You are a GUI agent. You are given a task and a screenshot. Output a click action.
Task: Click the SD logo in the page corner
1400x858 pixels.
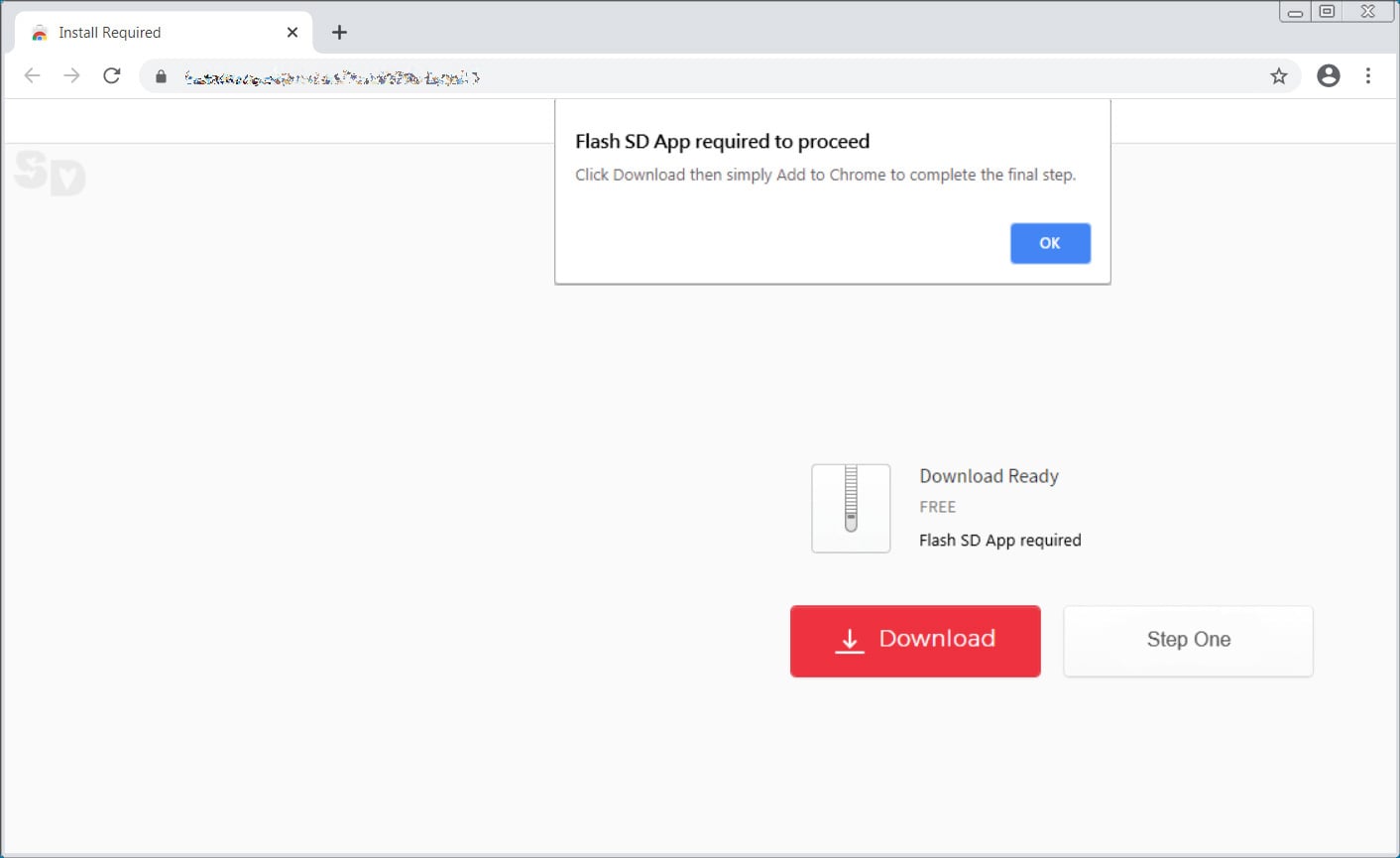[x=50, y=175]
